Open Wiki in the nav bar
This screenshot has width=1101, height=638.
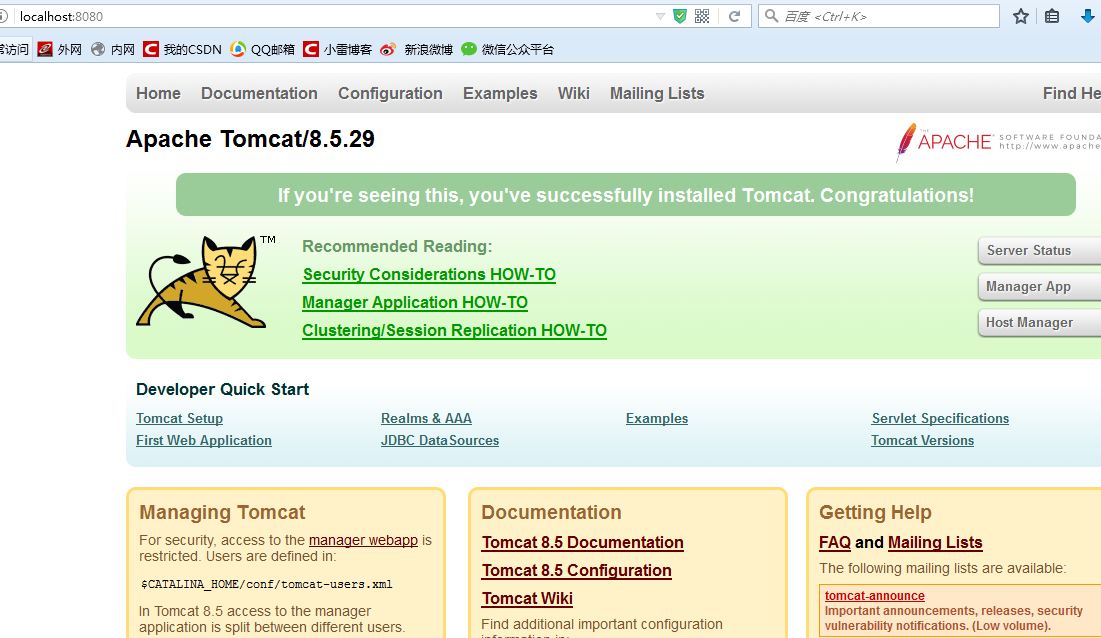click(574, 93)
